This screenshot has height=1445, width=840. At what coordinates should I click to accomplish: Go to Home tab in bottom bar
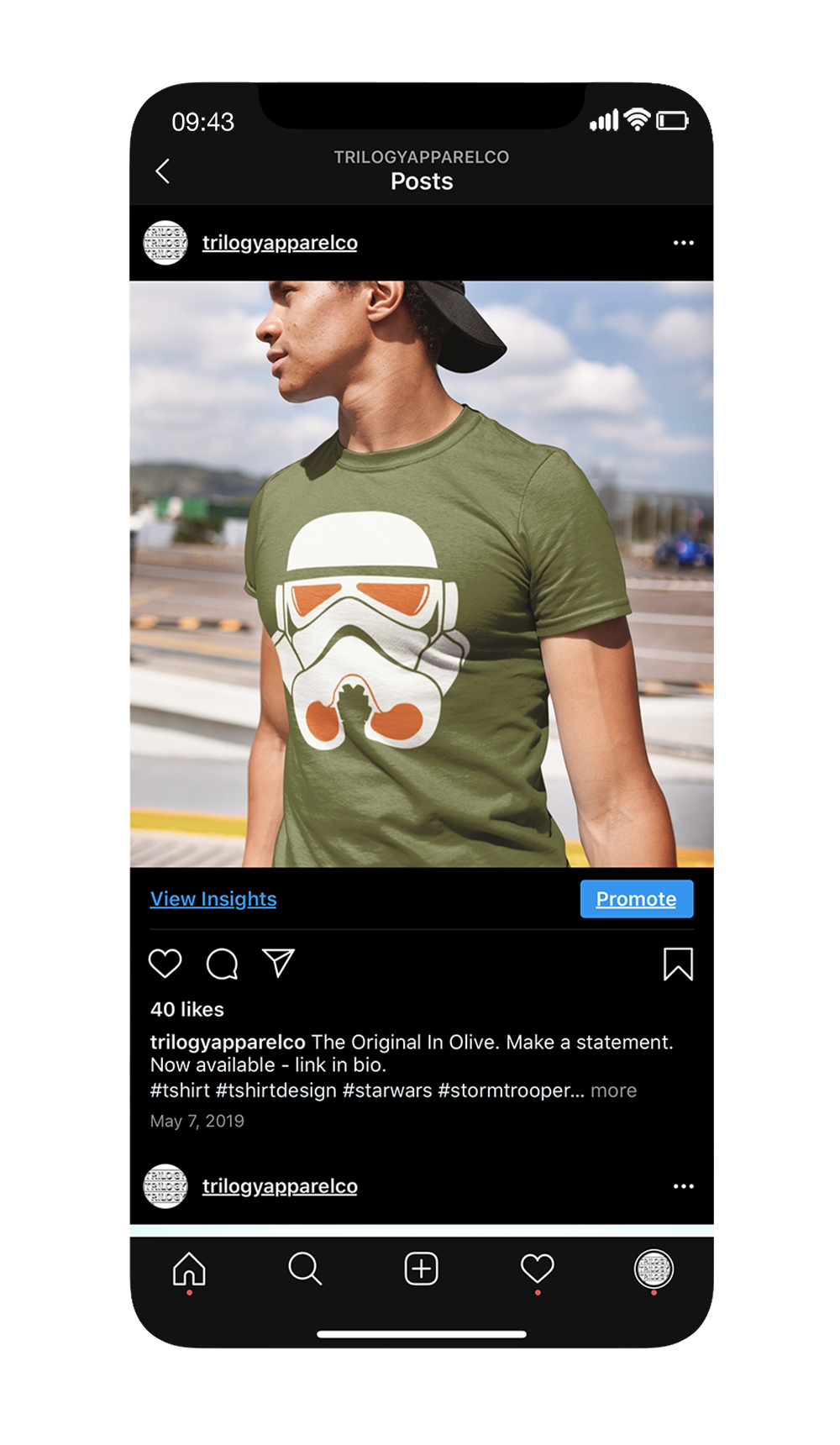(x=189, y=1269)
